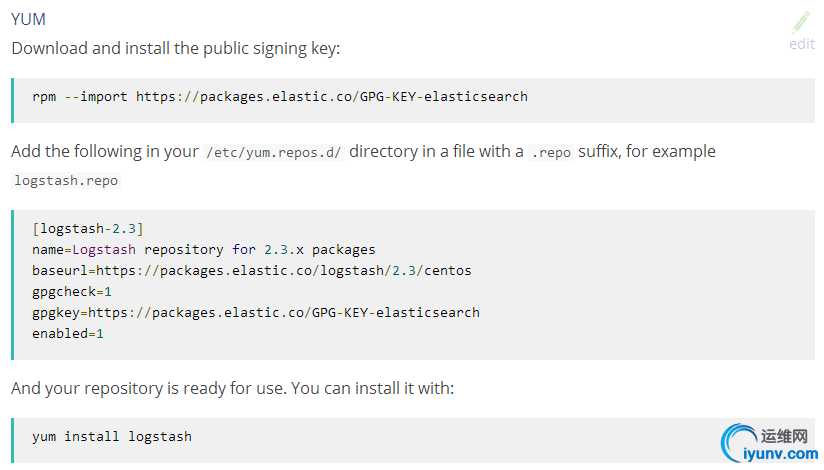824x470 pixels.
Task: Click the name=Logstash repository line
Action: click(203, 249)
